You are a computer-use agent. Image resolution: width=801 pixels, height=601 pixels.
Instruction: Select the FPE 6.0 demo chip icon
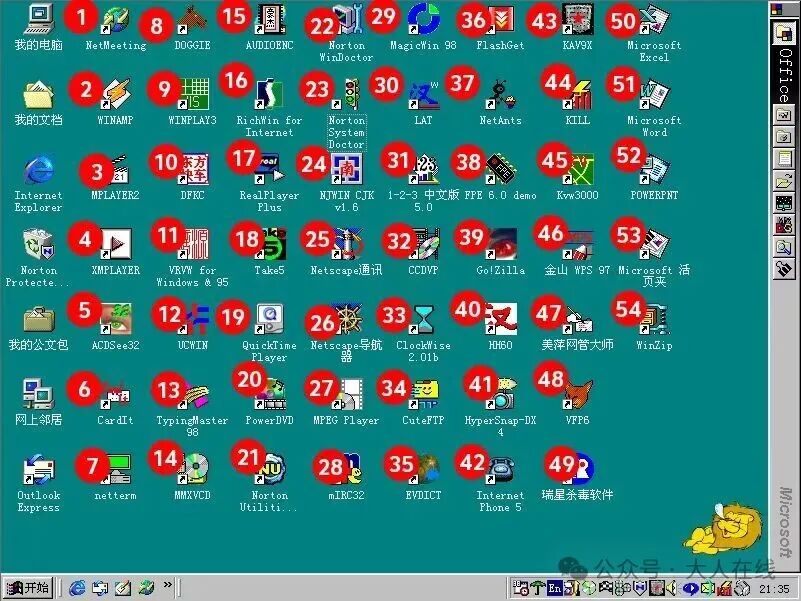tap(501, 170)
